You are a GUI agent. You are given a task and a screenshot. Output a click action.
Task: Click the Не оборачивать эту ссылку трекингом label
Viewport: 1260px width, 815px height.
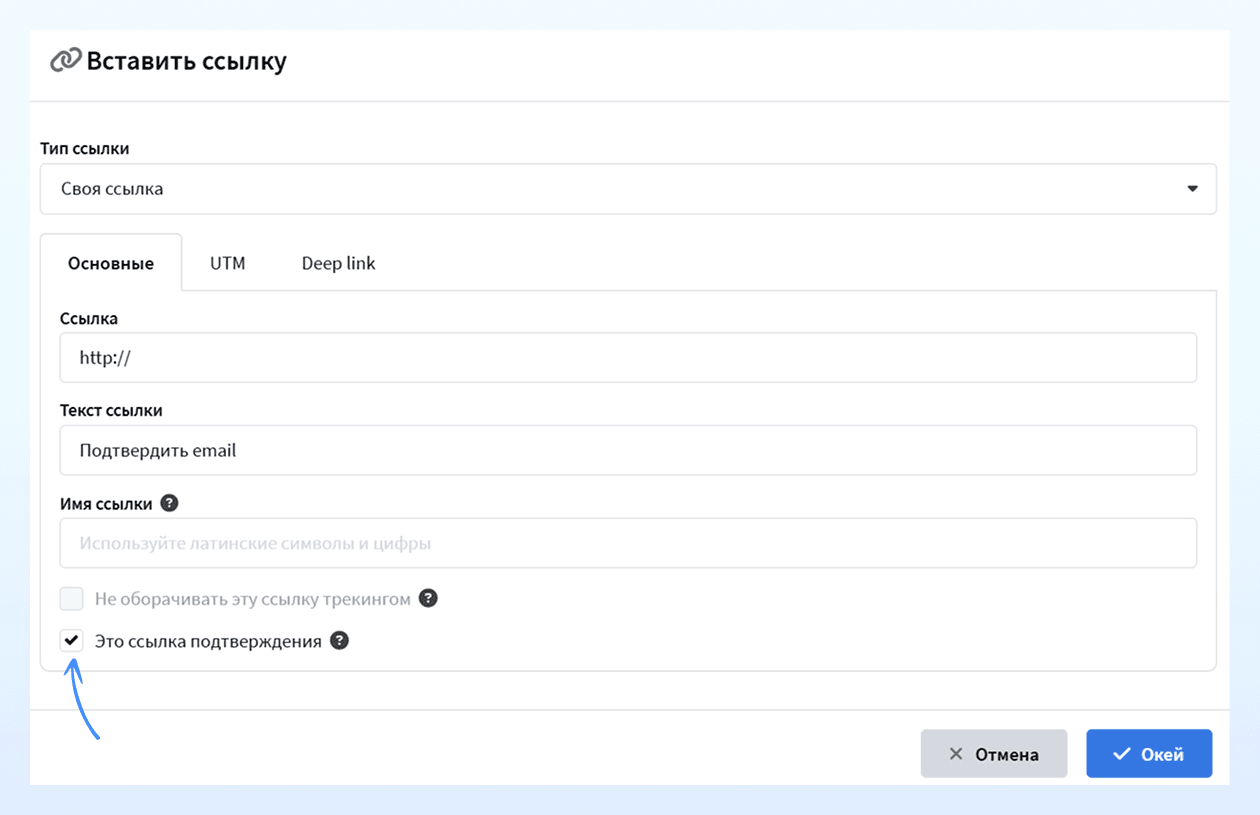coord(253,599)
